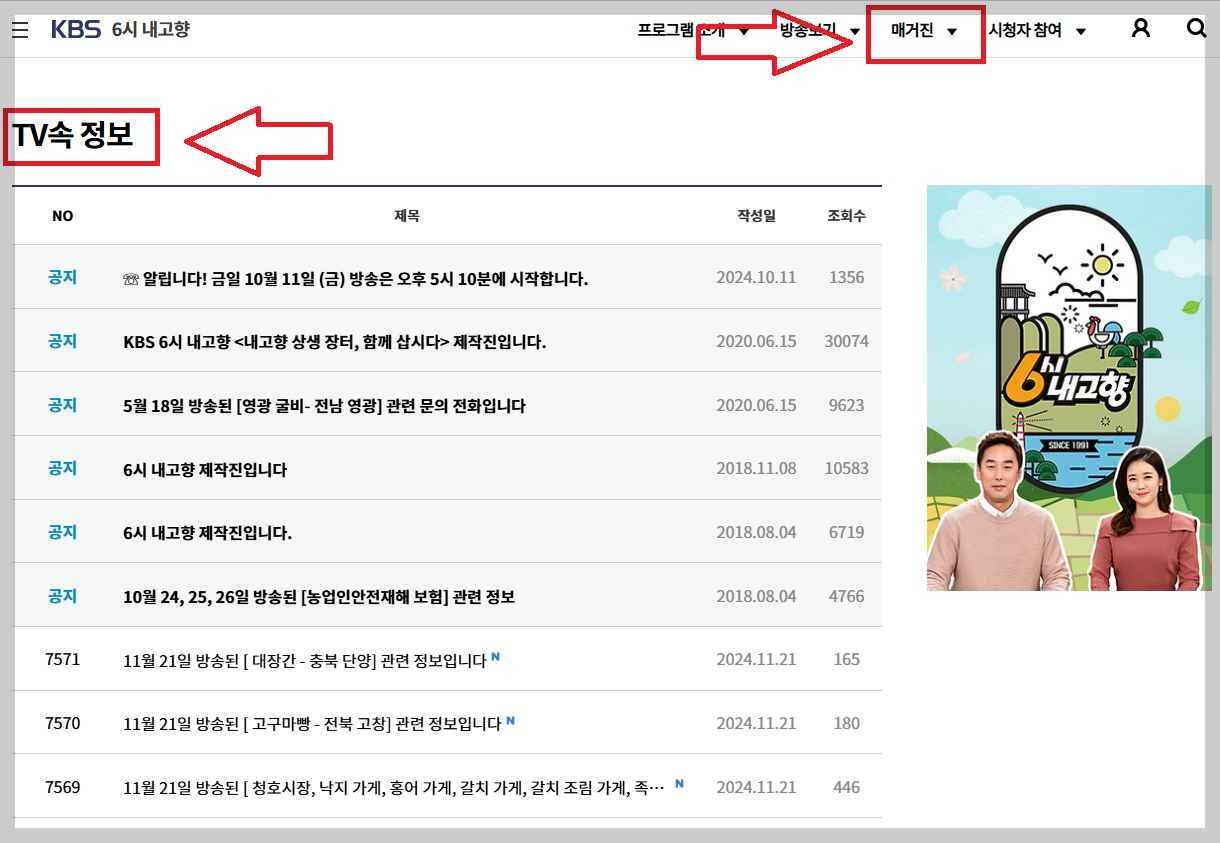Open post 7571 about 대장간 충북 단양
The image size is (1220, 843).
point(305,661)
